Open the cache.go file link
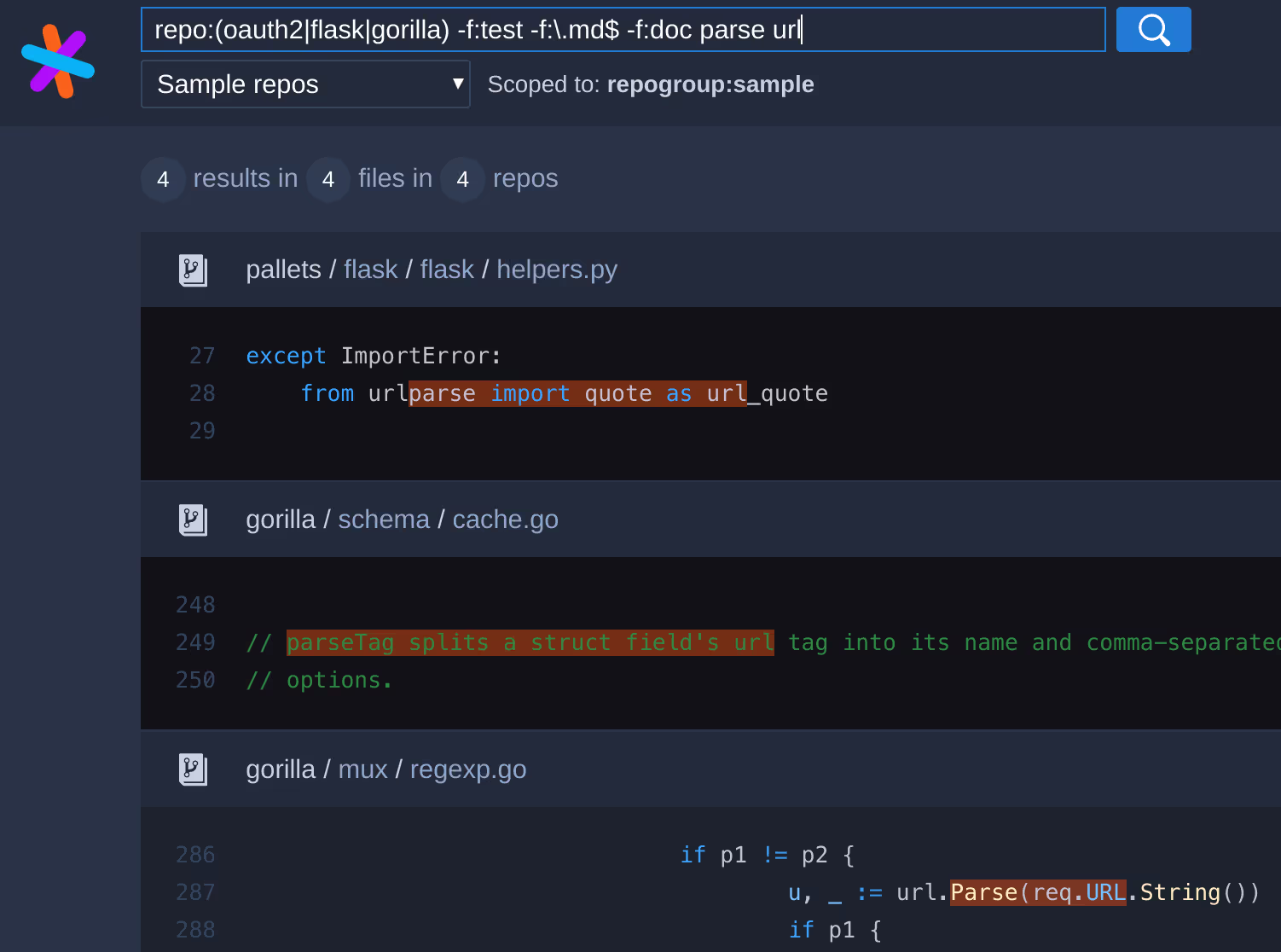Screen dimensions: 1281x952 coord(505,520)
